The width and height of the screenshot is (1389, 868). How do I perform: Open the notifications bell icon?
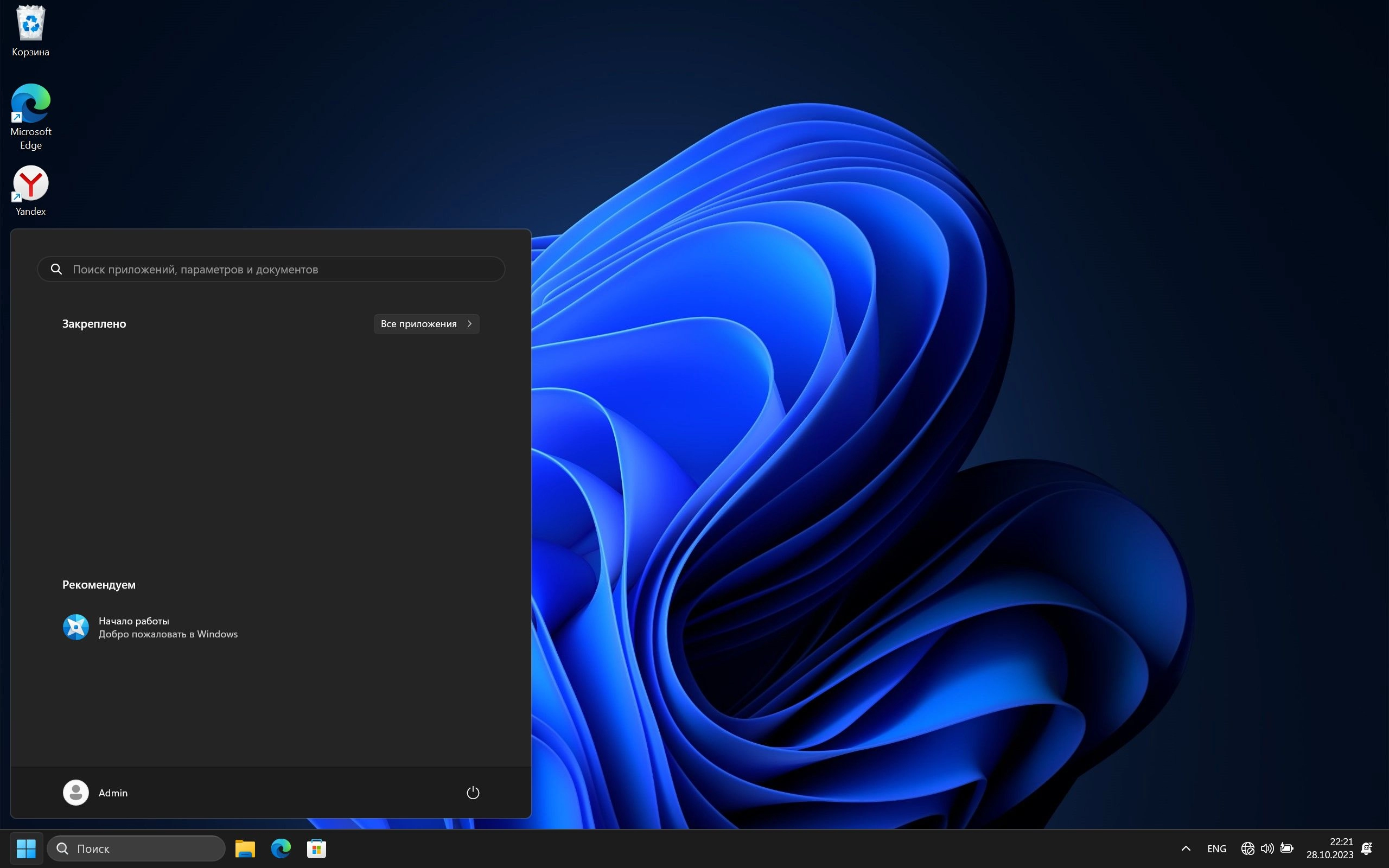[1367, 848]
